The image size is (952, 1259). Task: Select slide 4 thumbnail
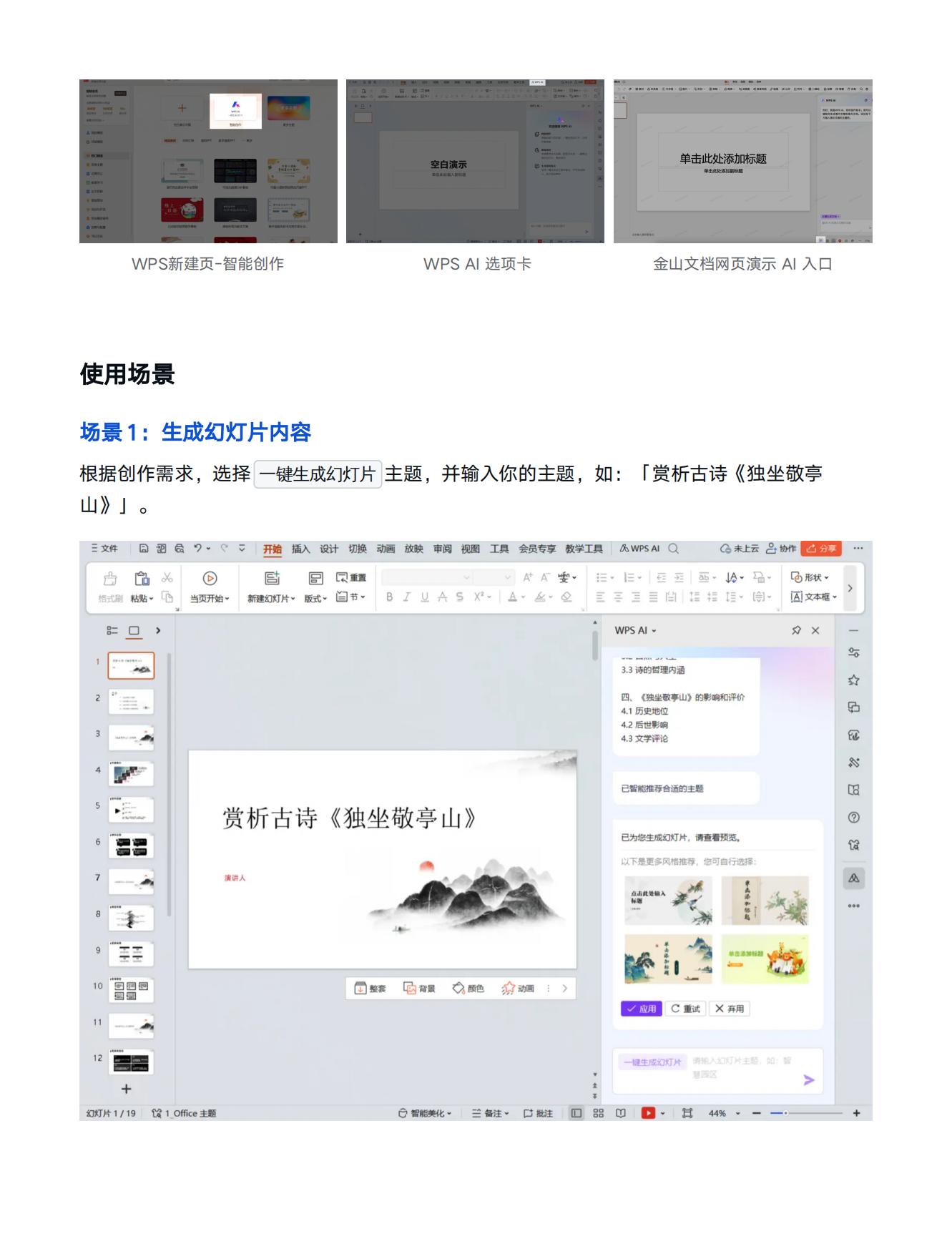131,774
